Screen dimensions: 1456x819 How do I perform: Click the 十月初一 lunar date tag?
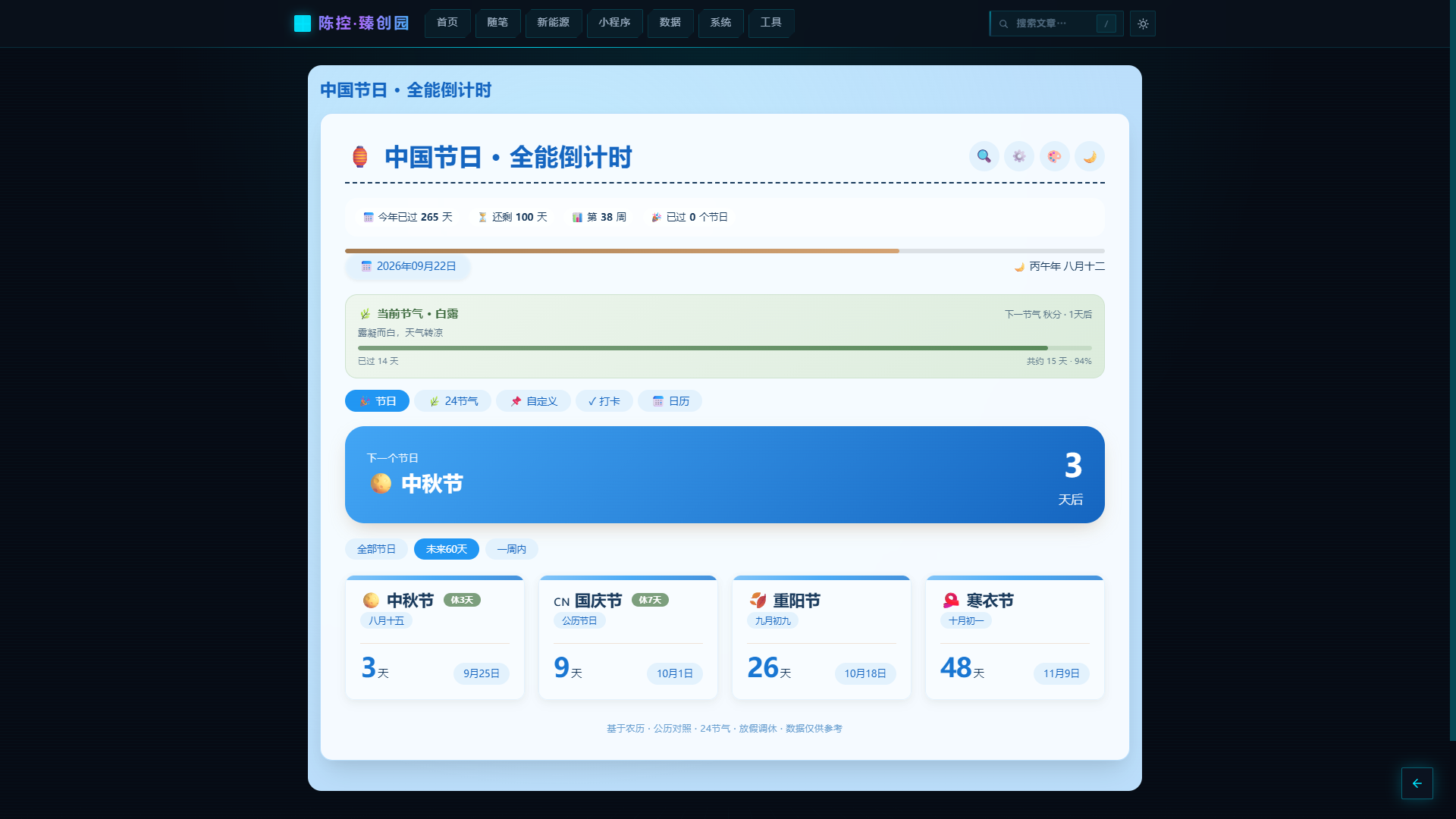[966, 620]
